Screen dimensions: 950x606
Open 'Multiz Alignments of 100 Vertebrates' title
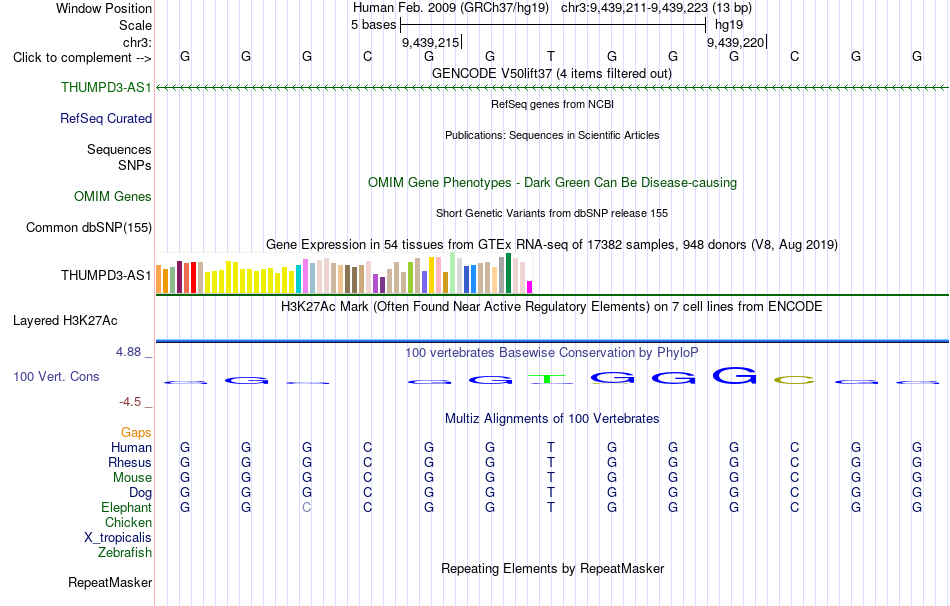[x=552, y=418]
